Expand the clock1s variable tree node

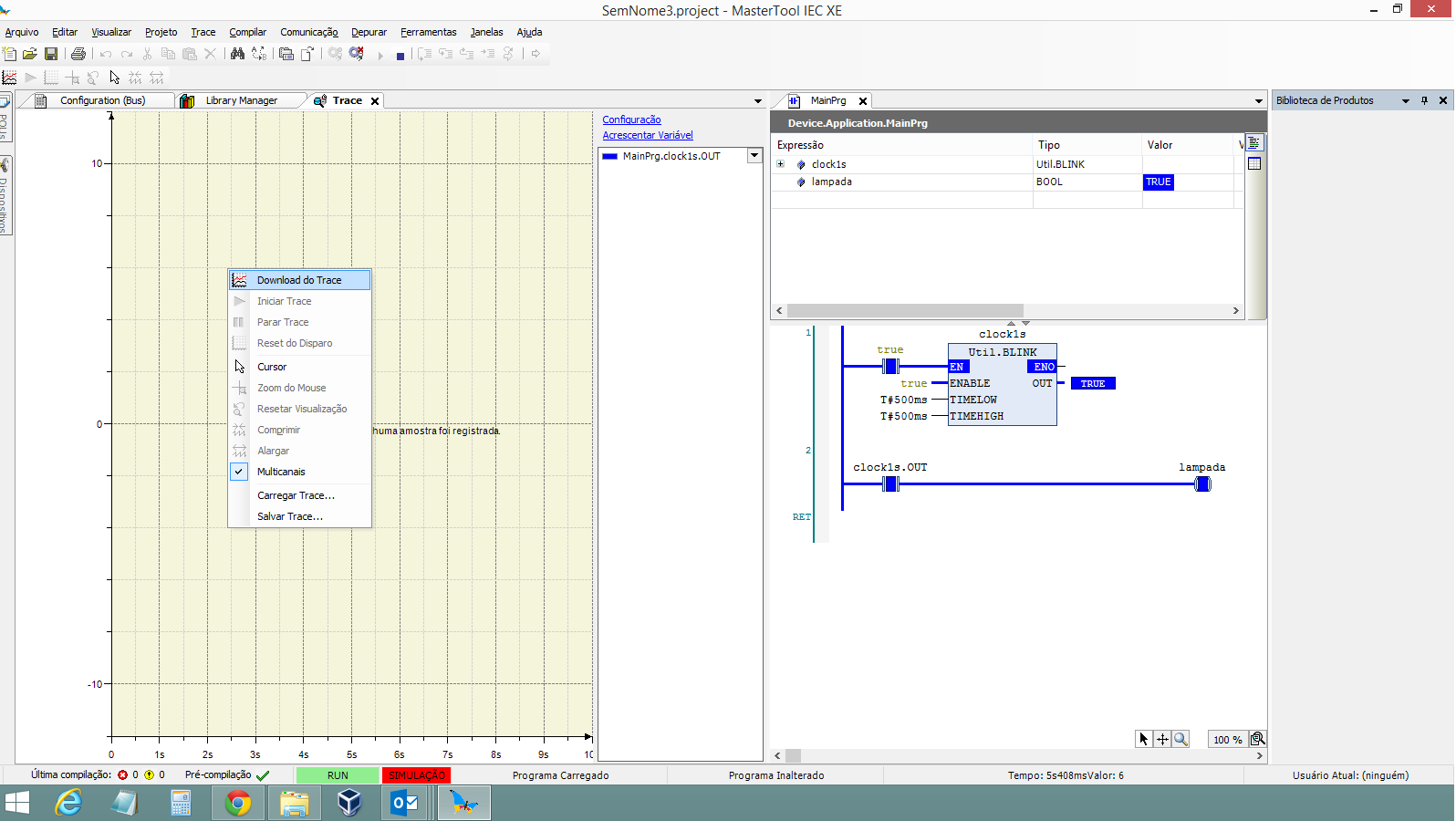pos(781,164)
